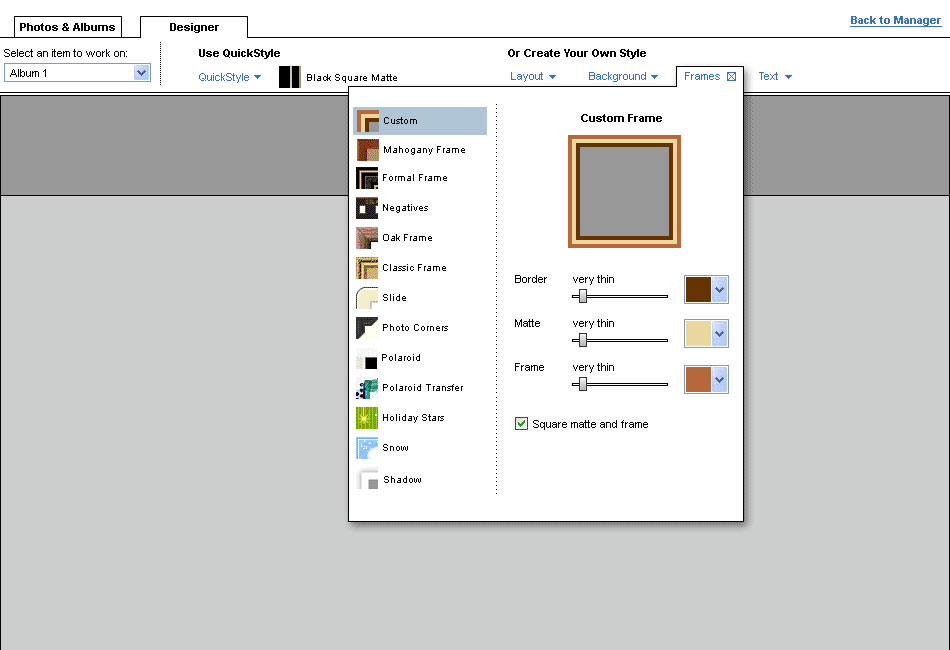Open the Layout dropdown menu

click(x=533, y=76)
